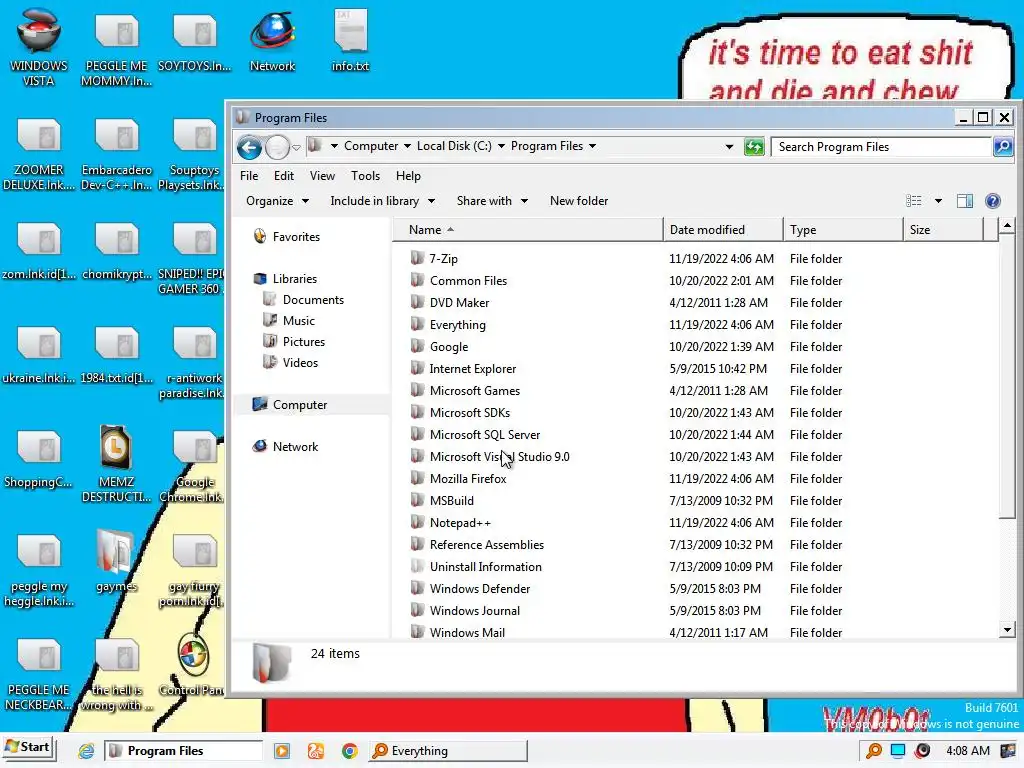Click the Start button
1024x768 pixels.
tap(29, 748)
